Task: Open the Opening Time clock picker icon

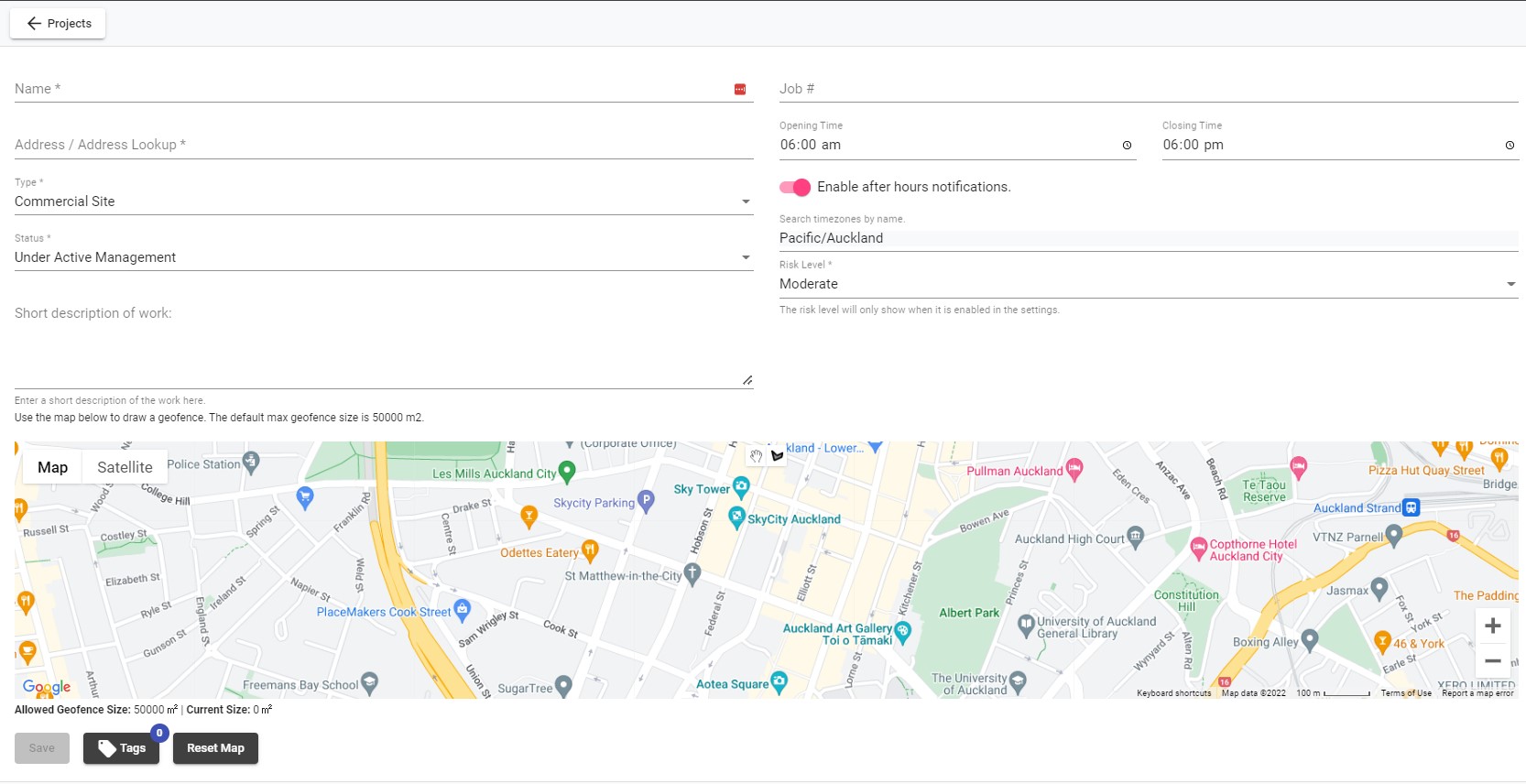Action: pos(1127,146)
